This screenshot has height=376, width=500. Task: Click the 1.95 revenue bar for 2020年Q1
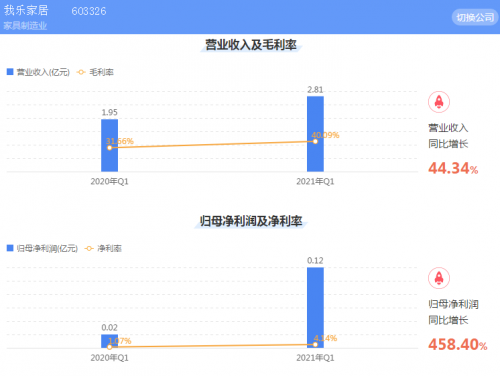click(x=109, y=145)
